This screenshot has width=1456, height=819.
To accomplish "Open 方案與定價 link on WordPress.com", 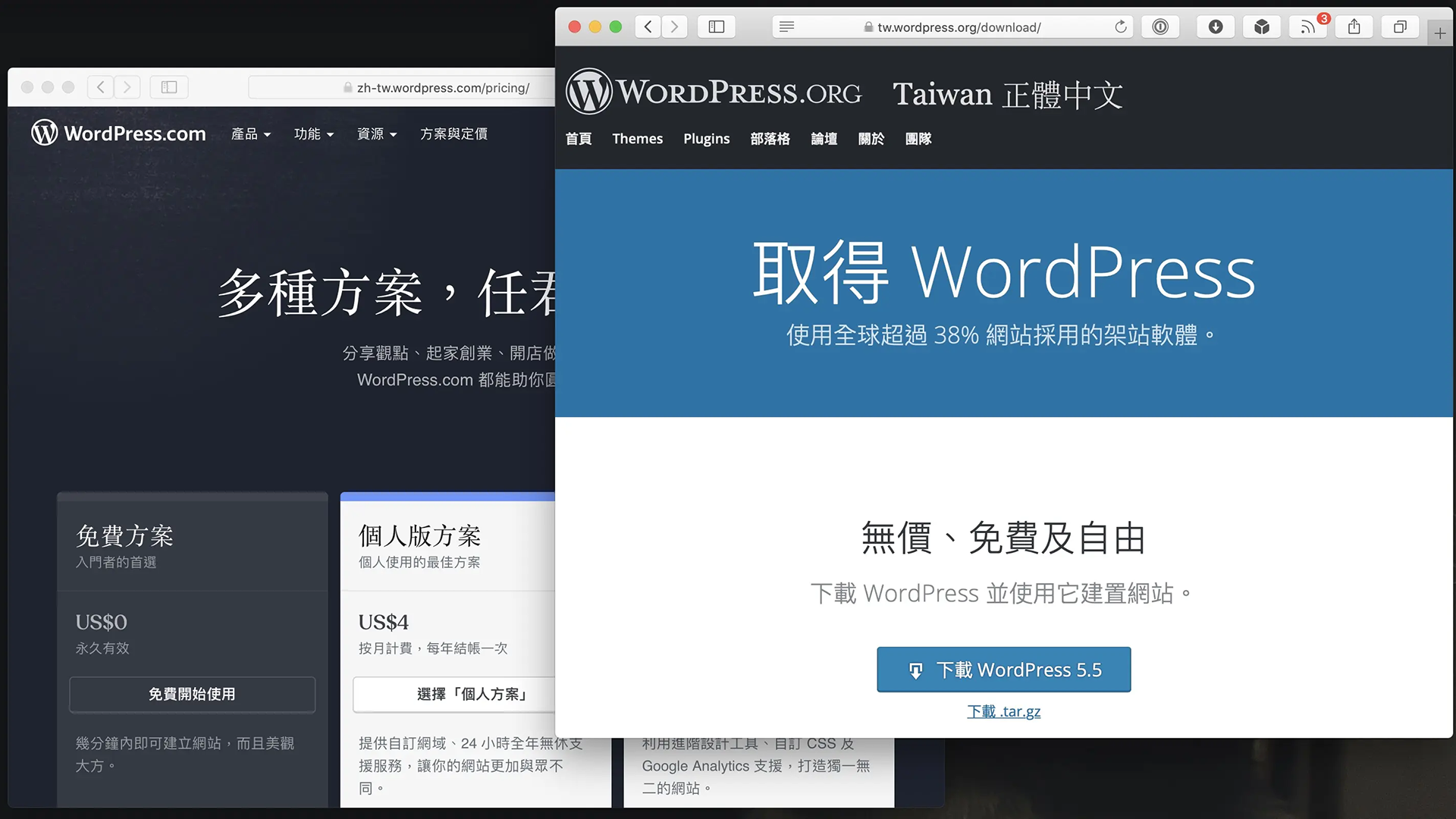I will coord(454,134).
